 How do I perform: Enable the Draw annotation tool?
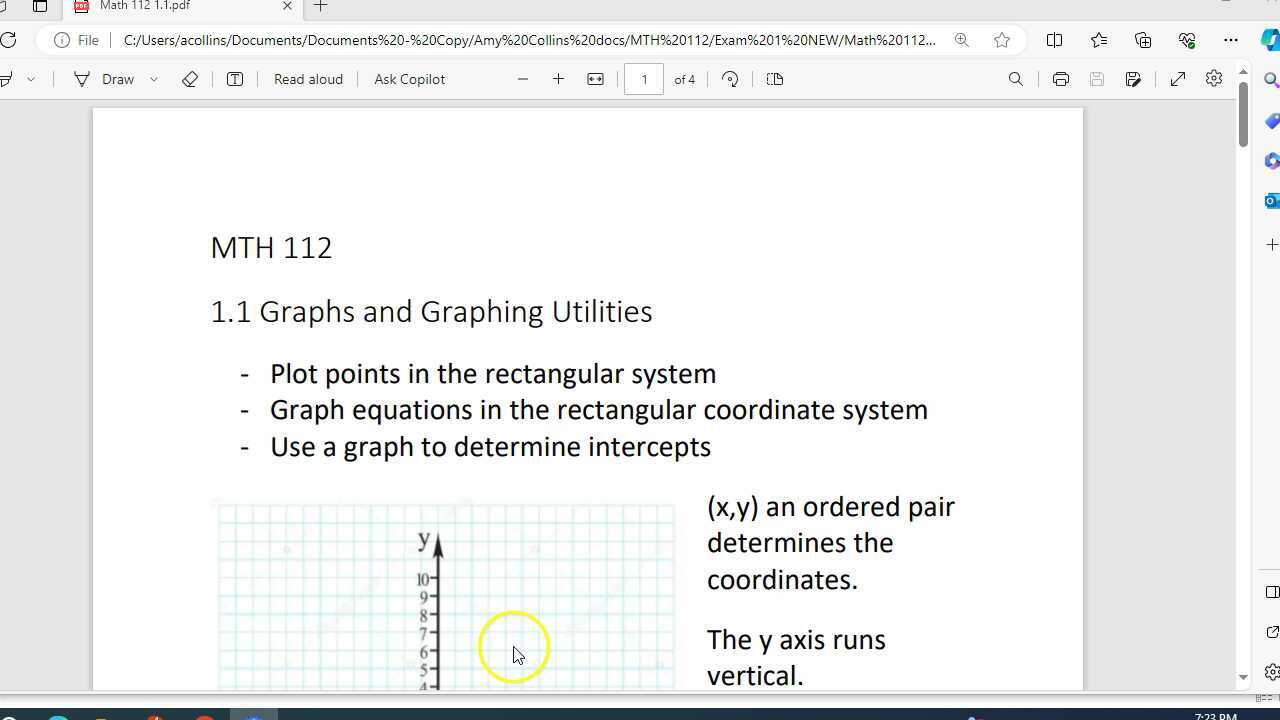105,79
